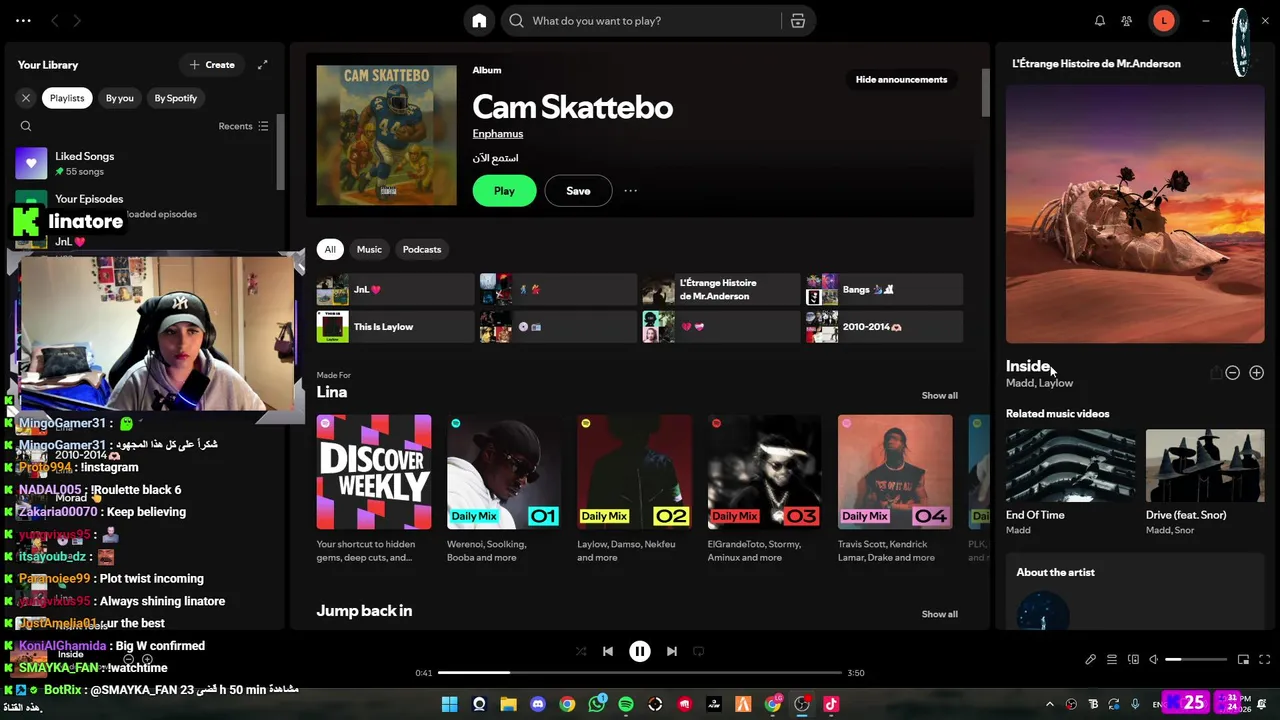Open Drive (feat. Snor) music video
Screen dimensions: 1280x720
[1205, 482]
